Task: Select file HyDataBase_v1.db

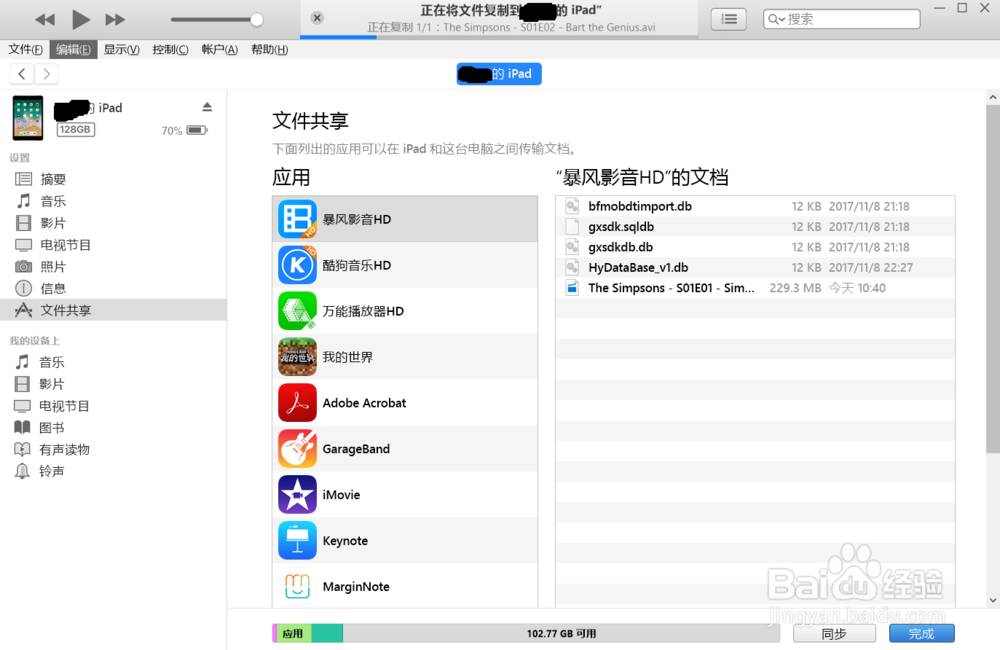Action: [755, 267]
